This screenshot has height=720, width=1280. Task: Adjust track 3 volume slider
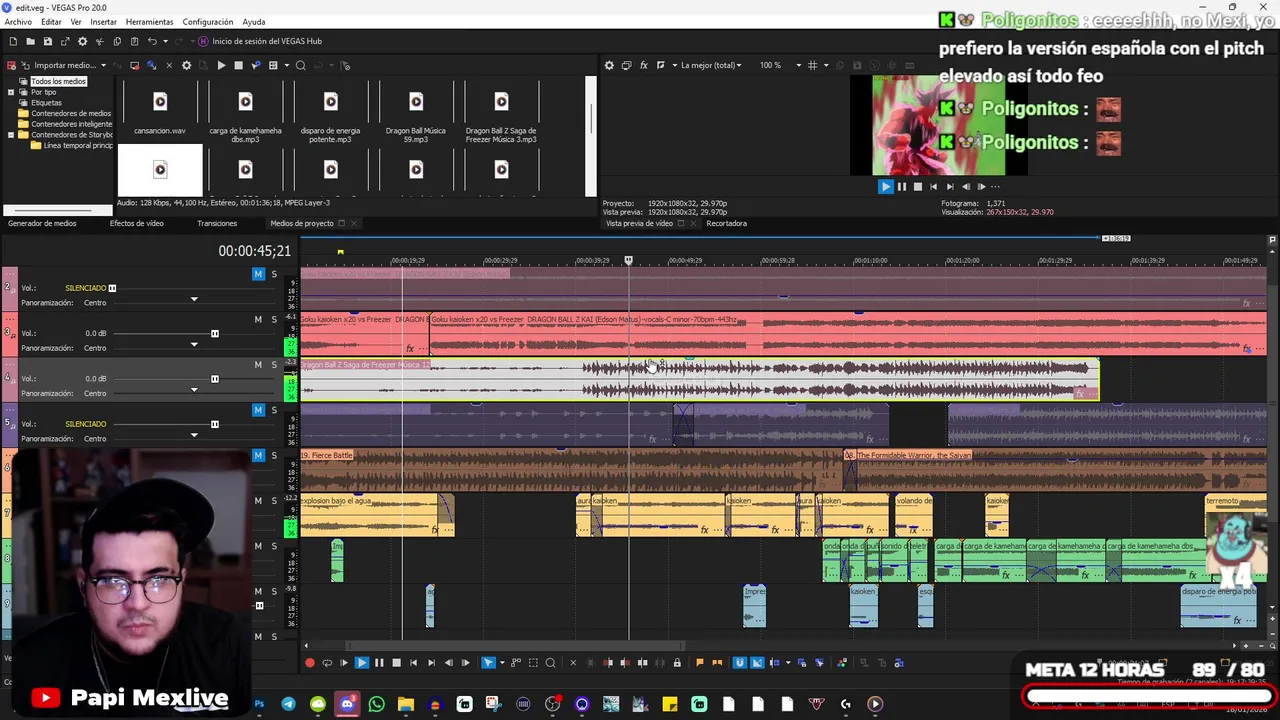click(214, 333)
